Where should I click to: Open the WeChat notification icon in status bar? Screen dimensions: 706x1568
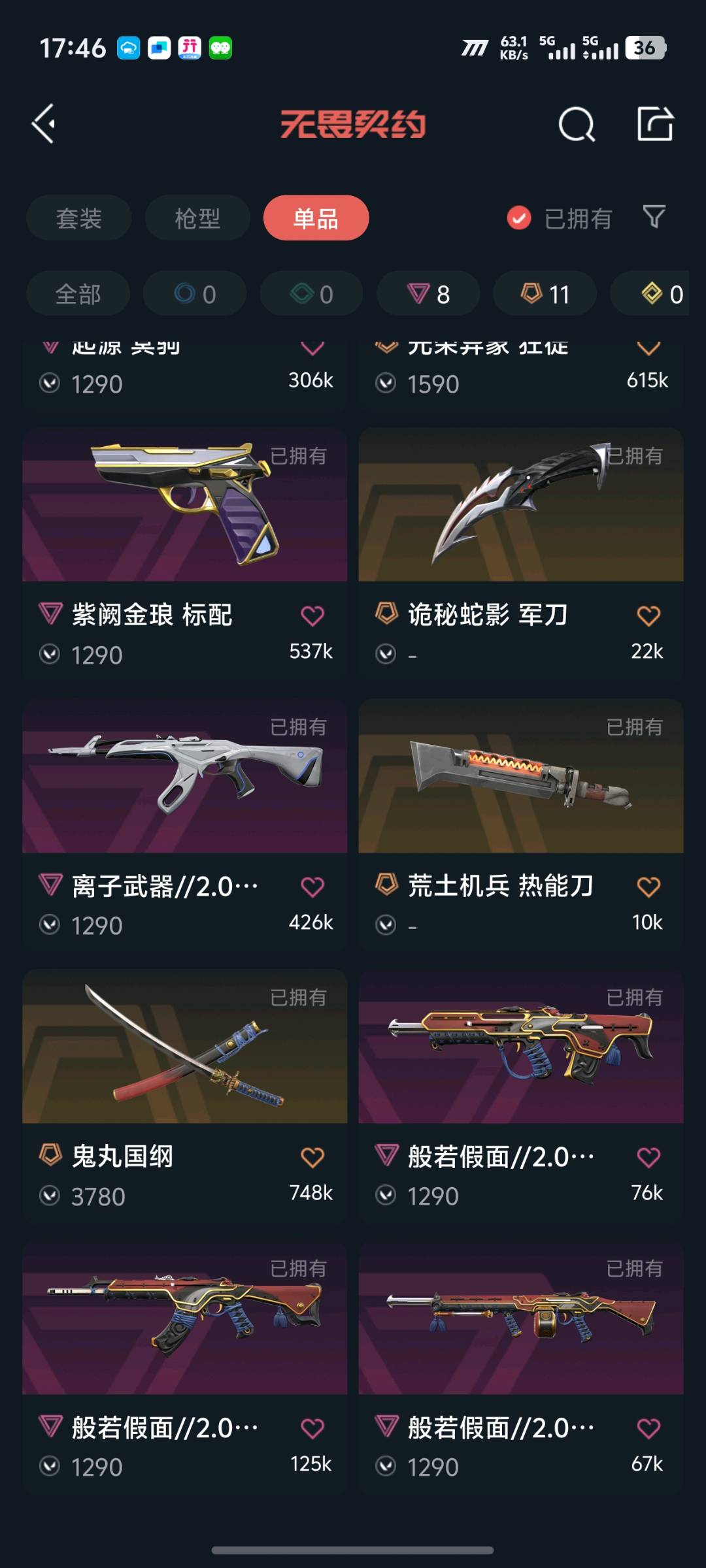[x=220, y=48]
